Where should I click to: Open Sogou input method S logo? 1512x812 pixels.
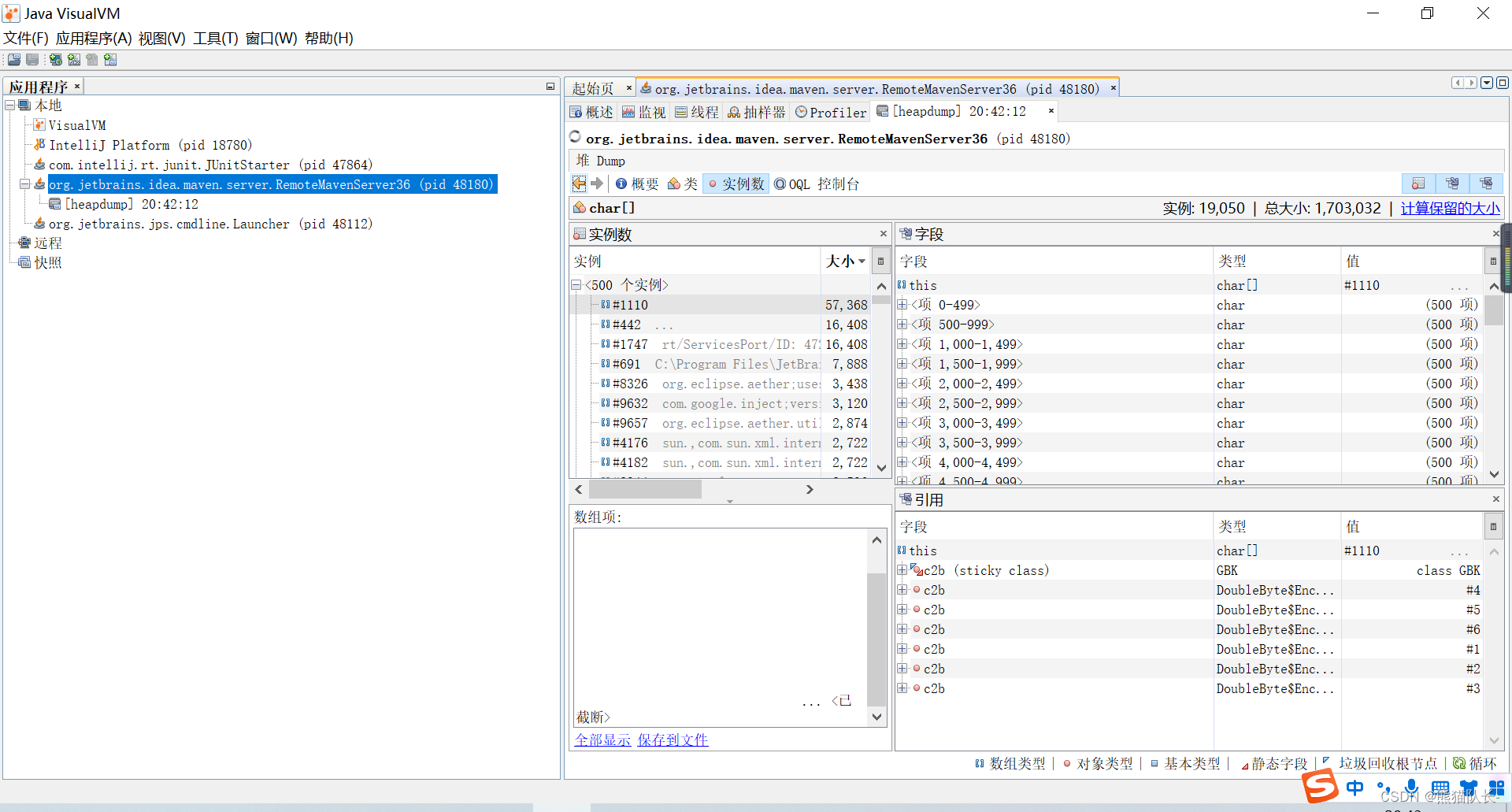[x=1320, y=787]
